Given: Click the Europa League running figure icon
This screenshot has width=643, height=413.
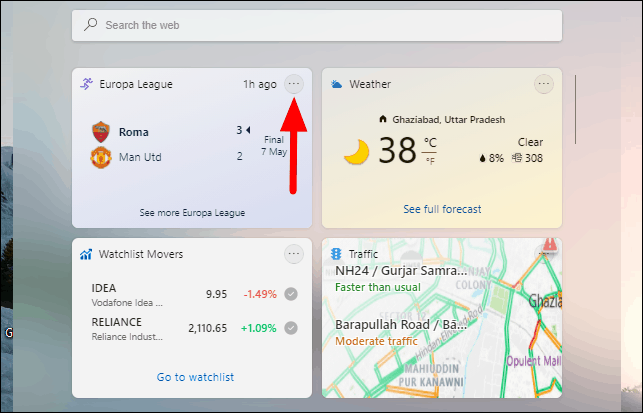Looking at the screenshot, I should [x=86, y=84].
